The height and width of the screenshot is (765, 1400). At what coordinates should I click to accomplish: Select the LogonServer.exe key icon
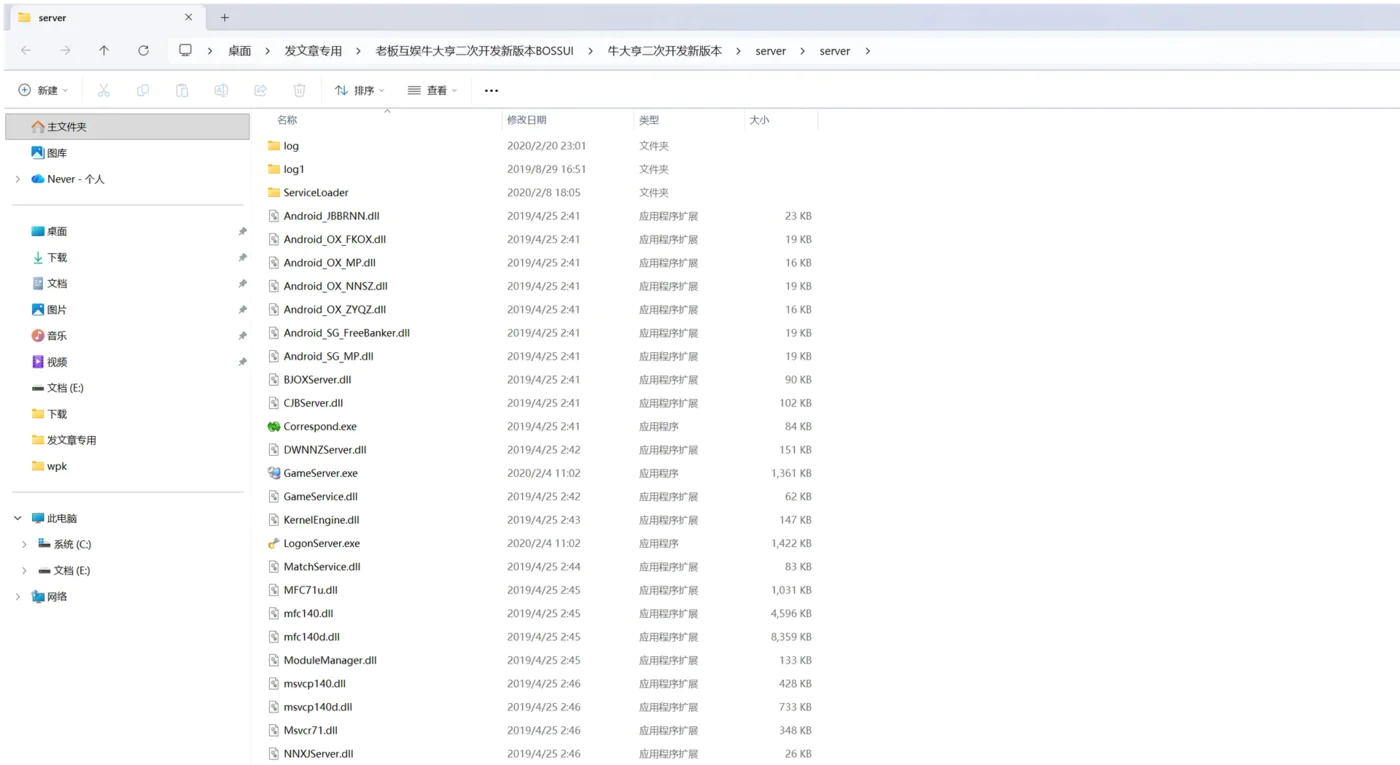274,543
